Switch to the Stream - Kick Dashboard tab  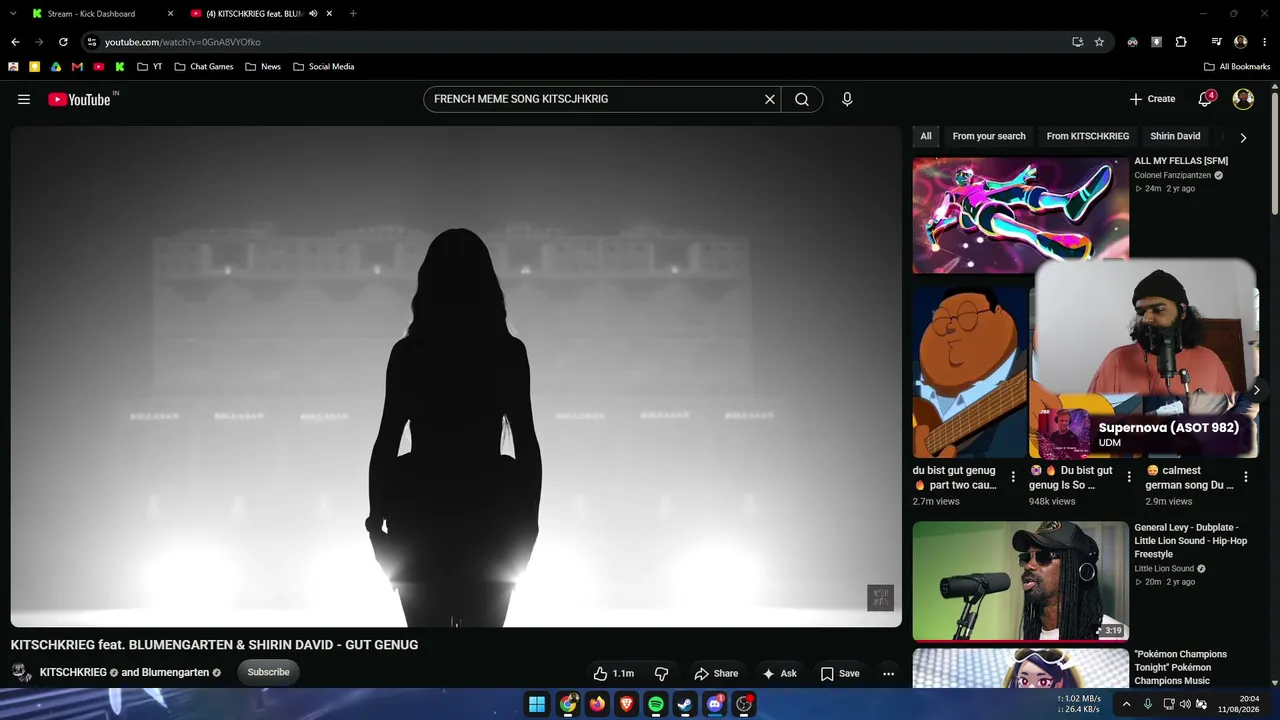pos(91,14)
